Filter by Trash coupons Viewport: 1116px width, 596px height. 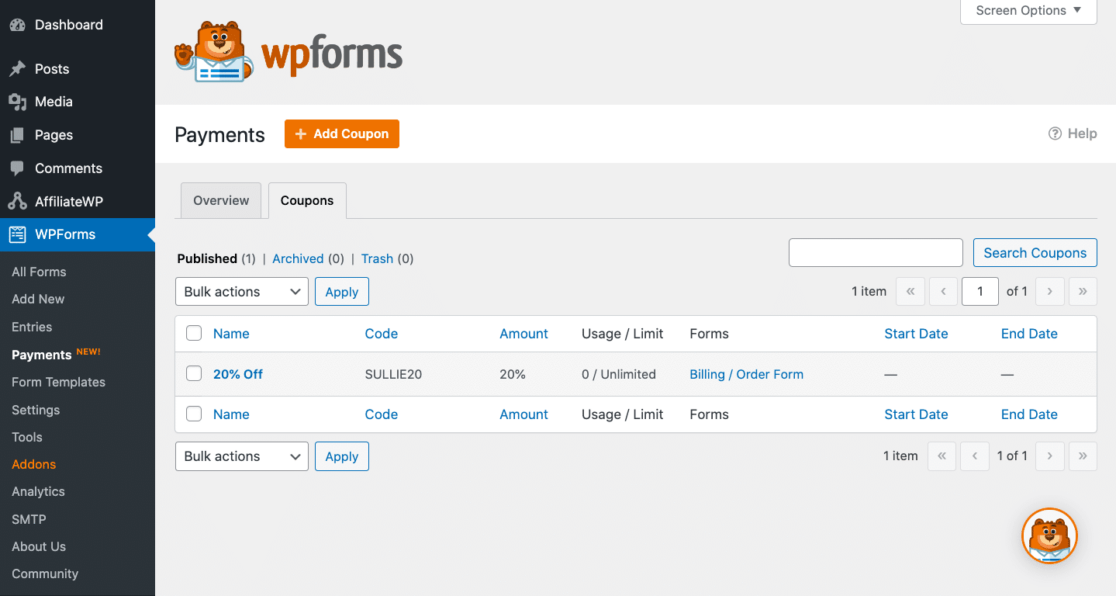click(x=377, y=258)
